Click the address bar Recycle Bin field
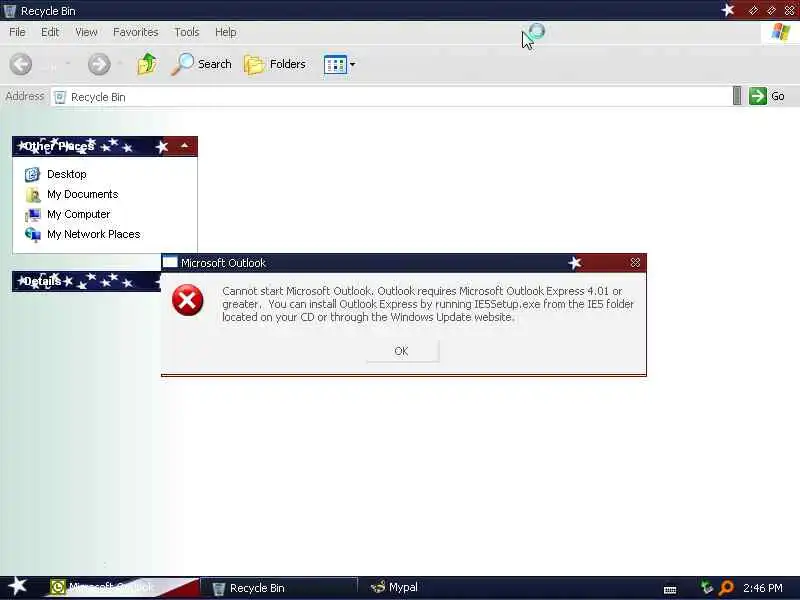The width and height of the screenshot is (800, 600). (x=391, y=96)
